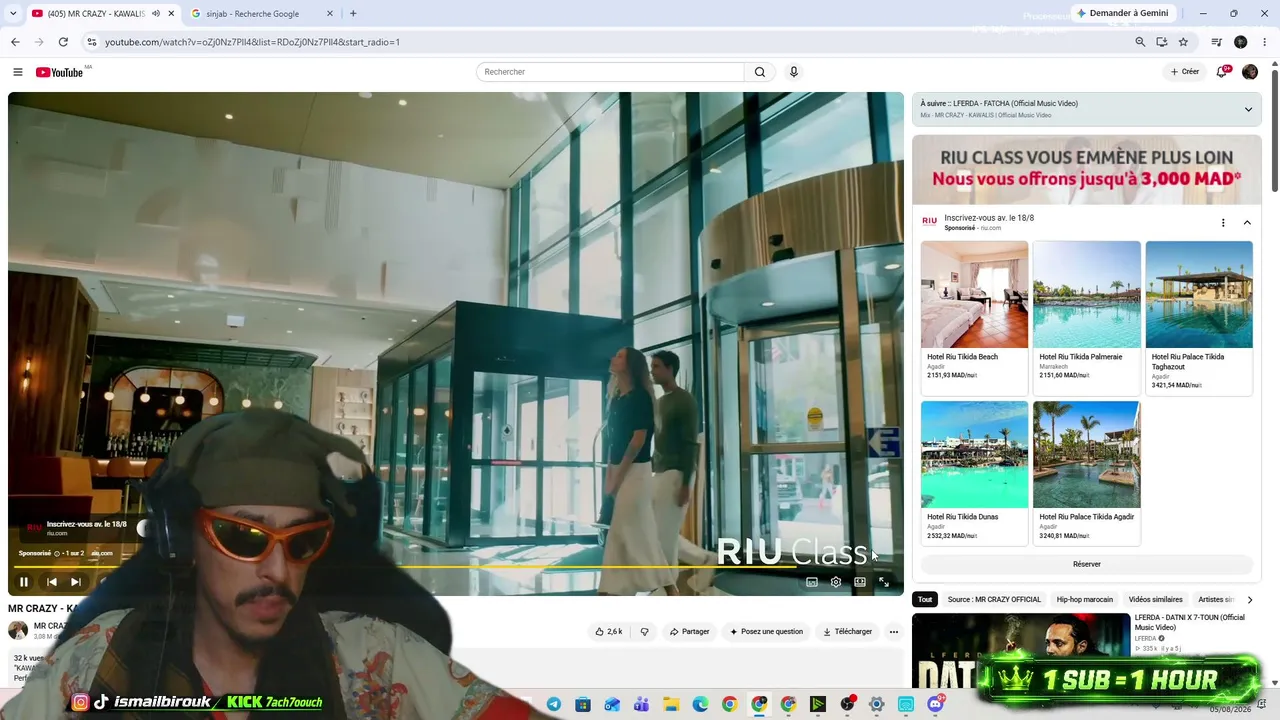Show more filter chips with right arrow
The height and width of the screenshot is (720, 1280).
point(1249,600)
